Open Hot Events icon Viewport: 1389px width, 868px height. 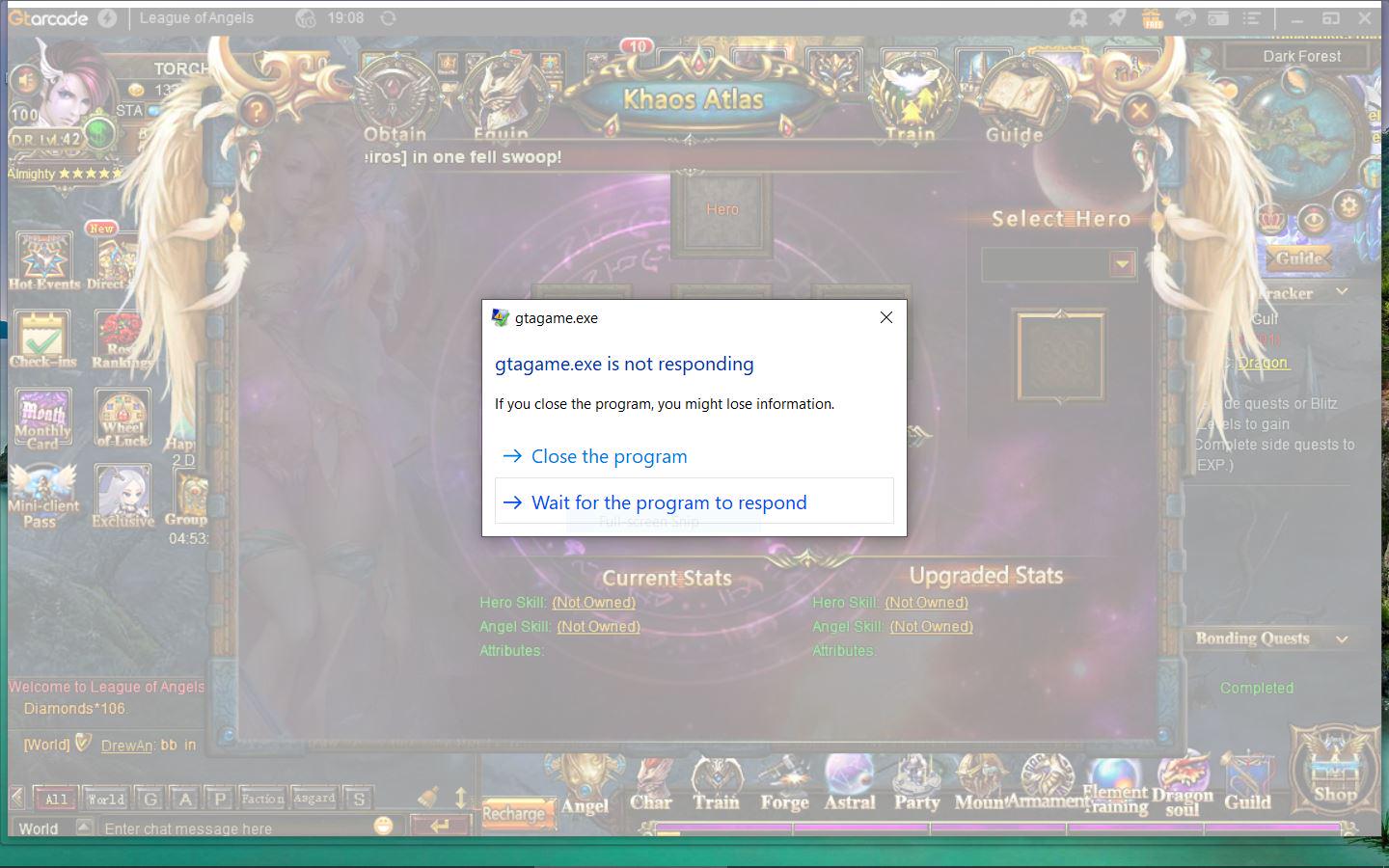pyautogui.click(x=43, y=259)
